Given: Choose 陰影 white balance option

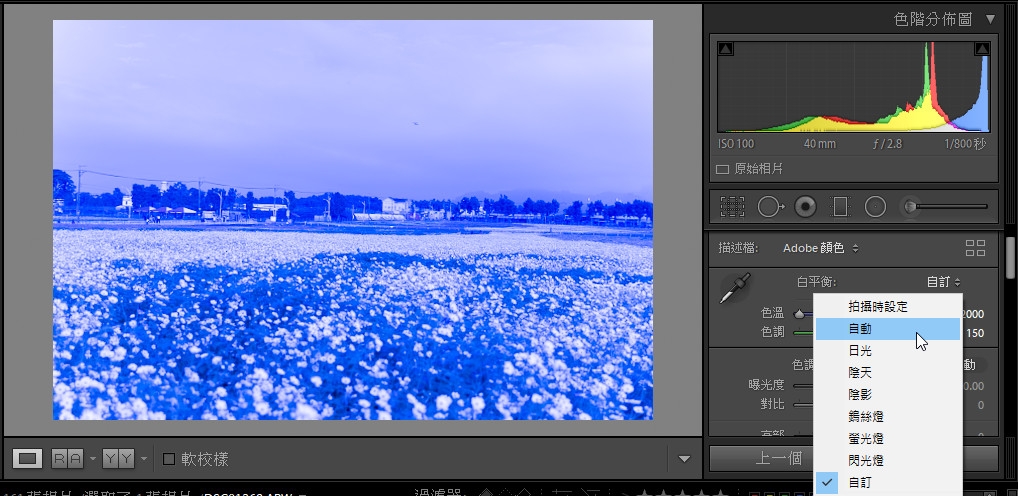Looking at the screenshot, I should [888, 394].
